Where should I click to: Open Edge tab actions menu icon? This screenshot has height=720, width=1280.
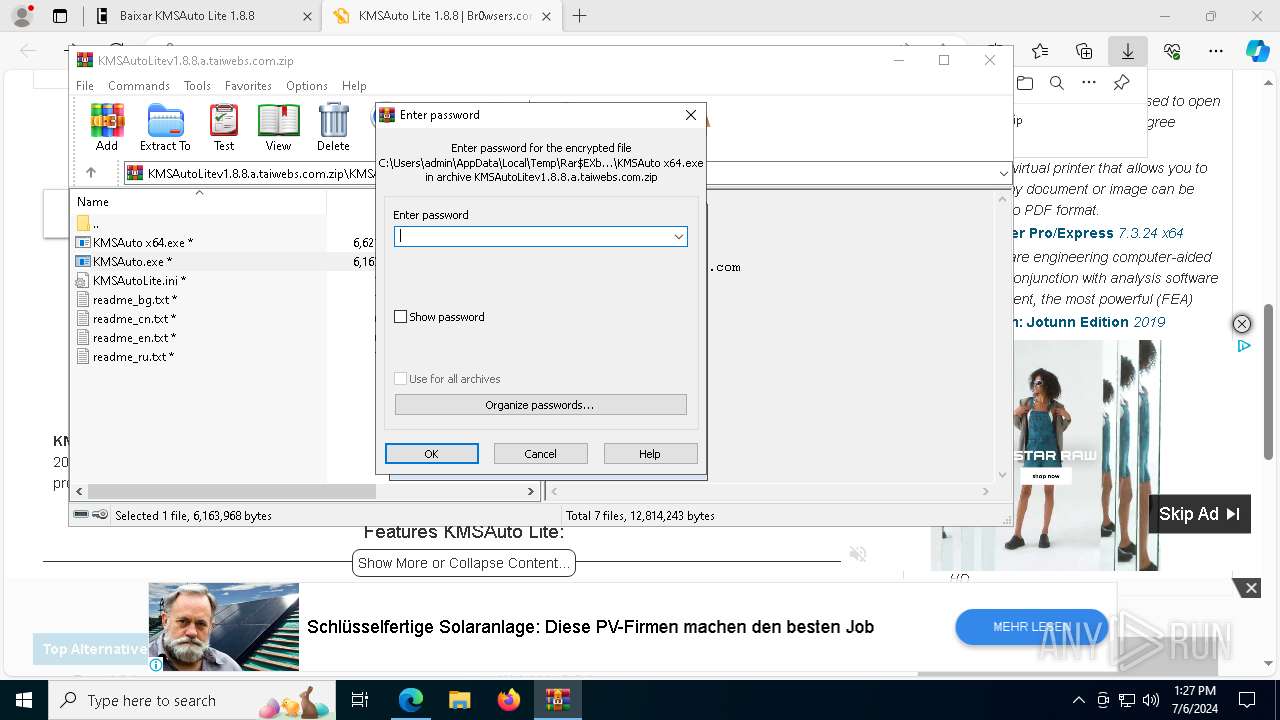click(60, 16)
